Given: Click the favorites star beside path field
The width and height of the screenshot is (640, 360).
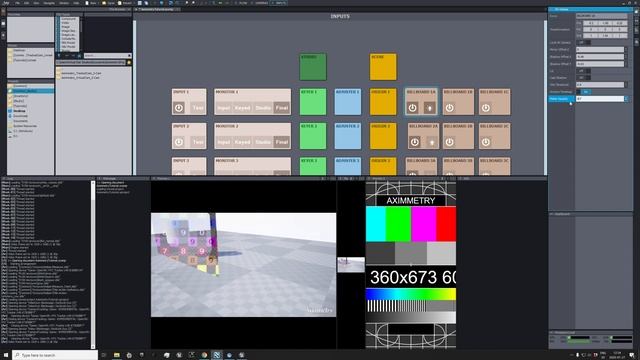Looking at the screenshot, I should 129,62.
